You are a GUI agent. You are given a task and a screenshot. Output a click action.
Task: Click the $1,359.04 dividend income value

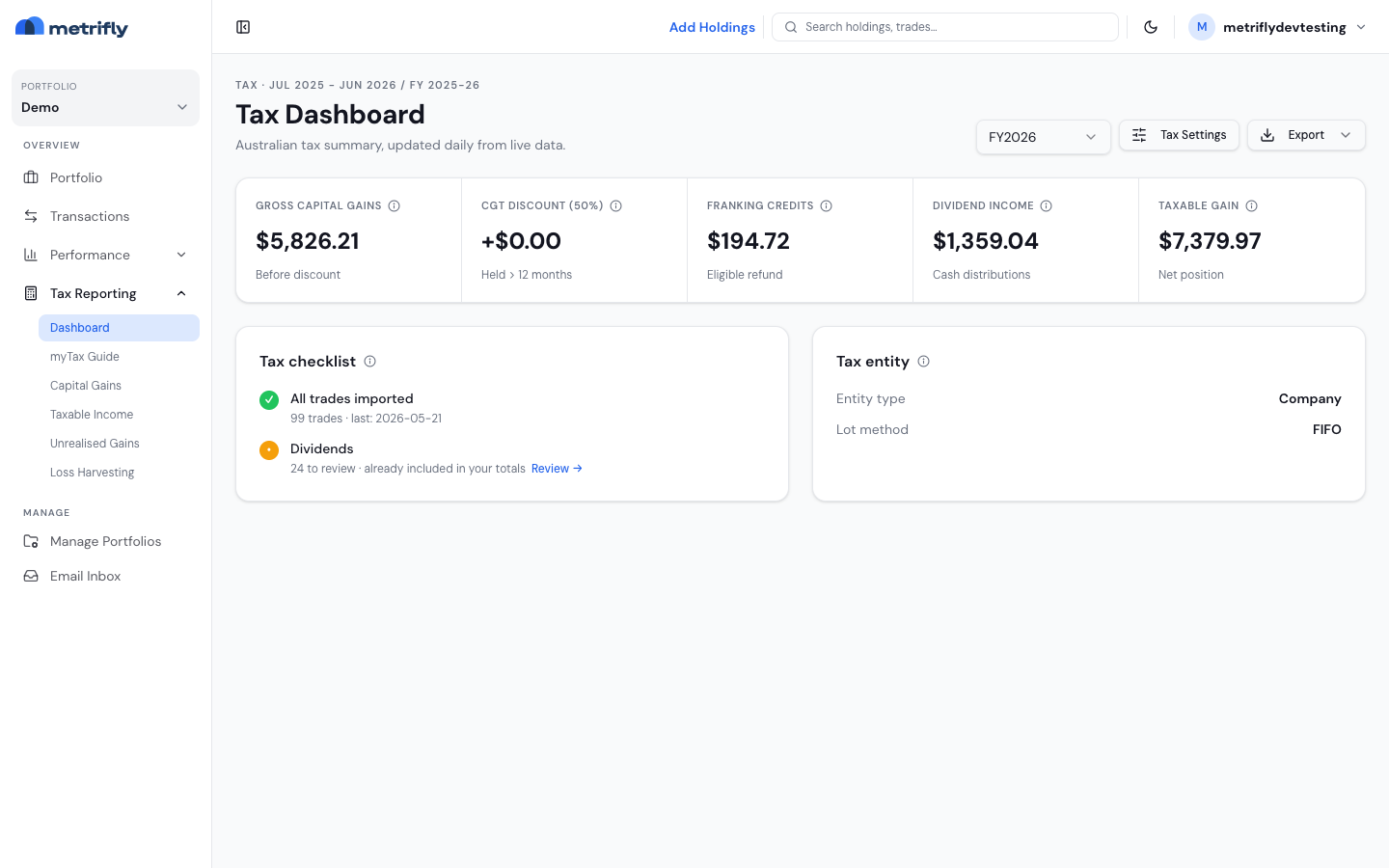(986, 241)
